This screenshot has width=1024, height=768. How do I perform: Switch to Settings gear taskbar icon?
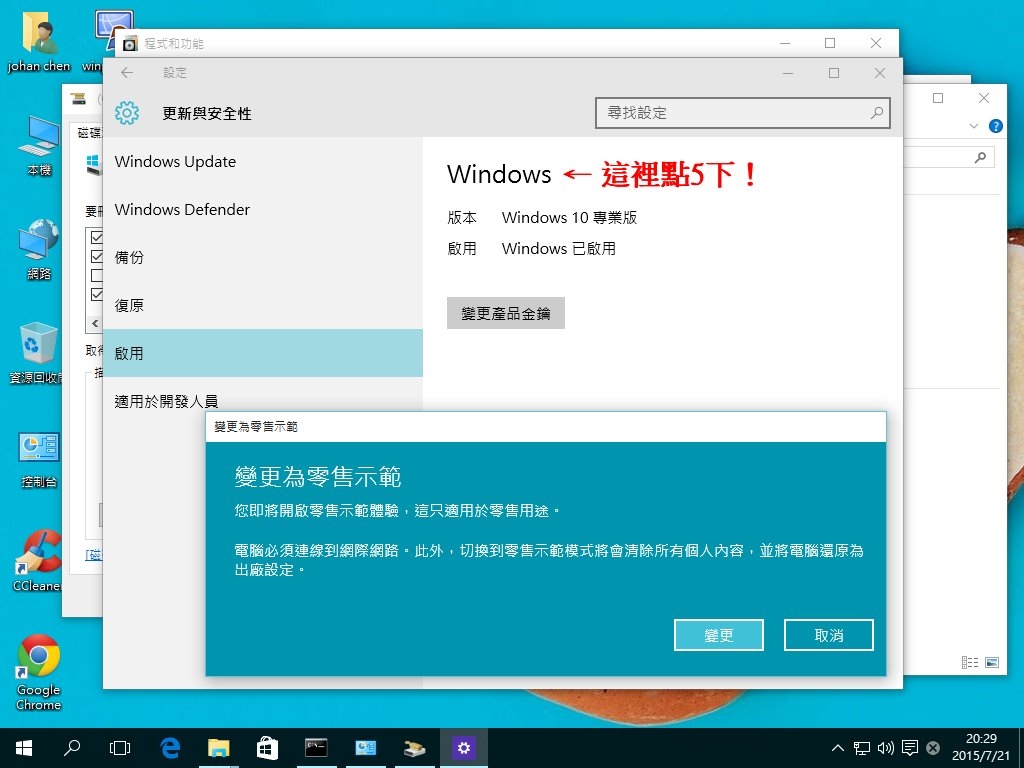pos(463,748)
